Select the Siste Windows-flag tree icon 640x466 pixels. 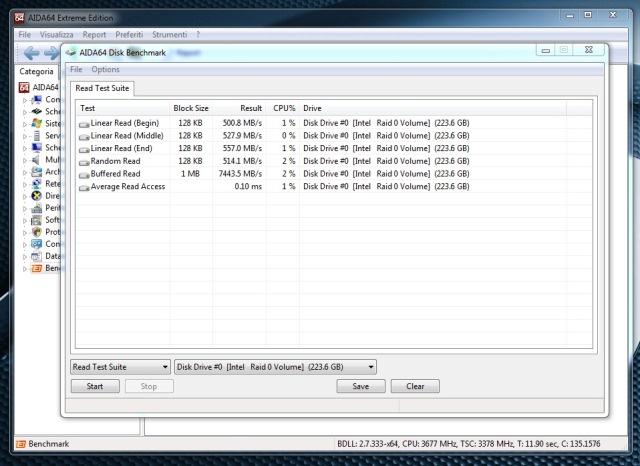37,123
